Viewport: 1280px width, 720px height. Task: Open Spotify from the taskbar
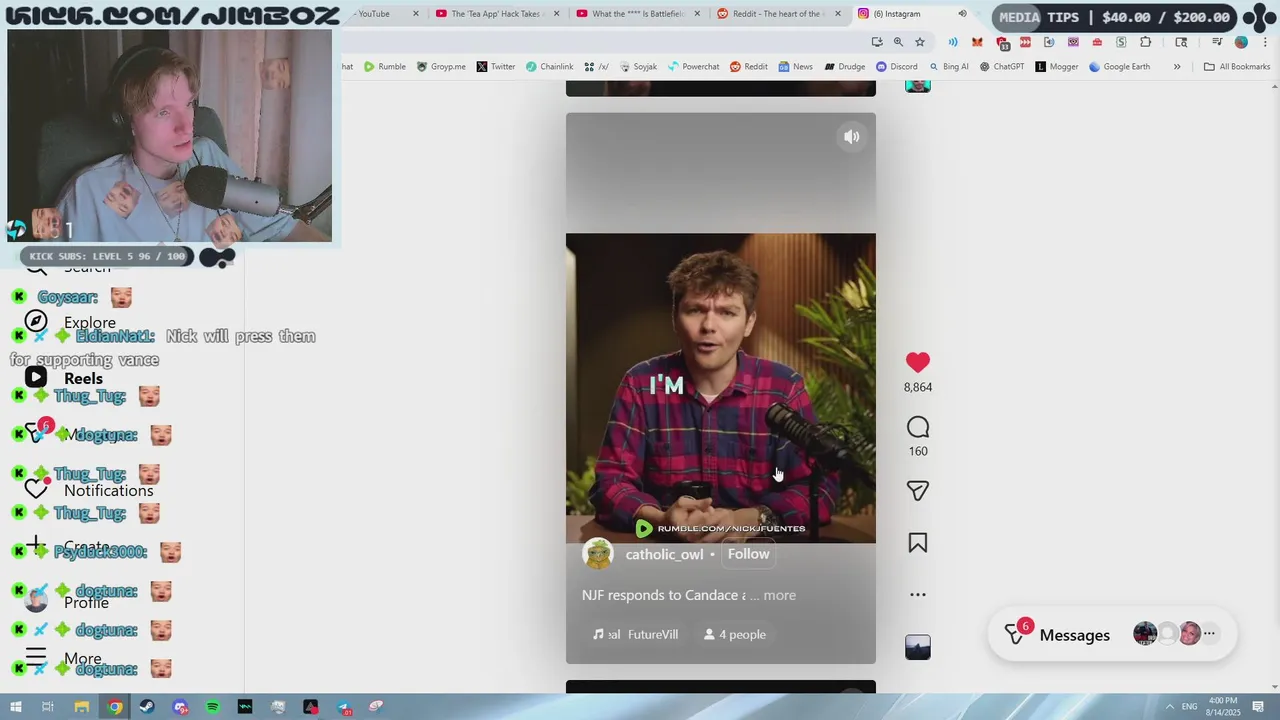[x=212, y=707]
